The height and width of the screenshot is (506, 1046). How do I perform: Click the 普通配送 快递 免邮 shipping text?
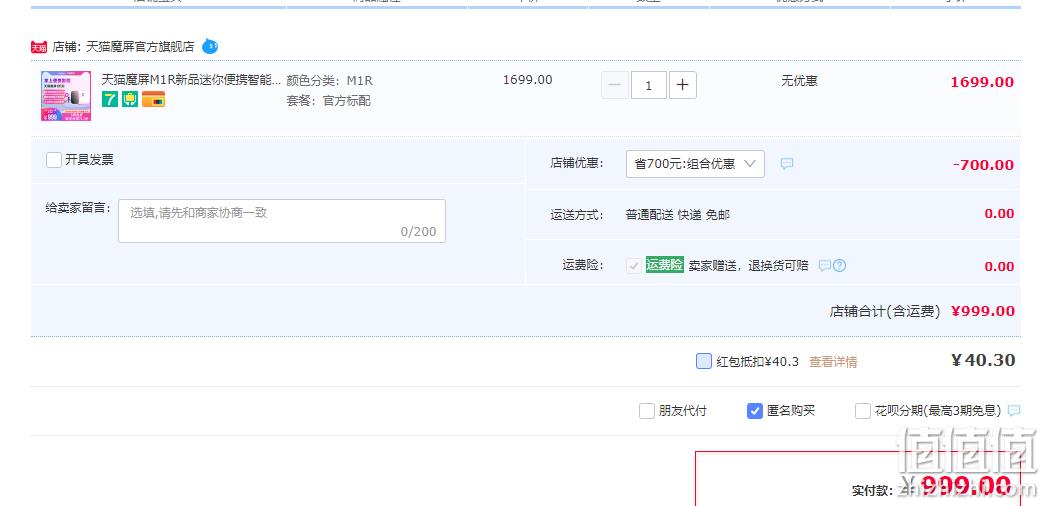click(678, 215)
